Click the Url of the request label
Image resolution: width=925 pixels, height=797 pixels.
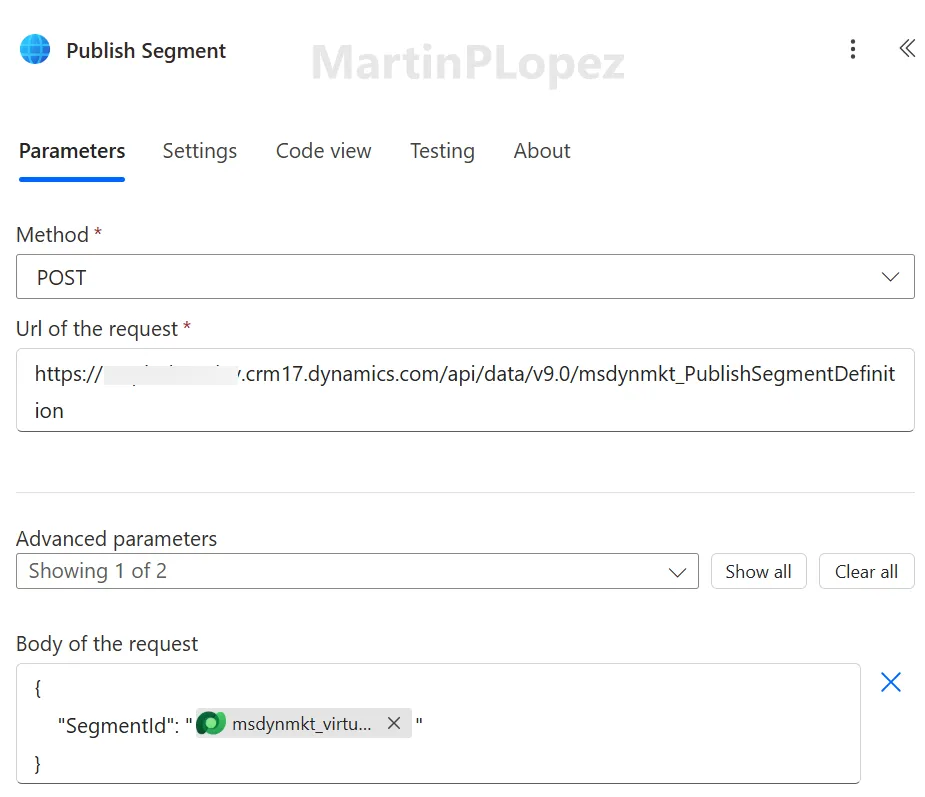point(97,329)
